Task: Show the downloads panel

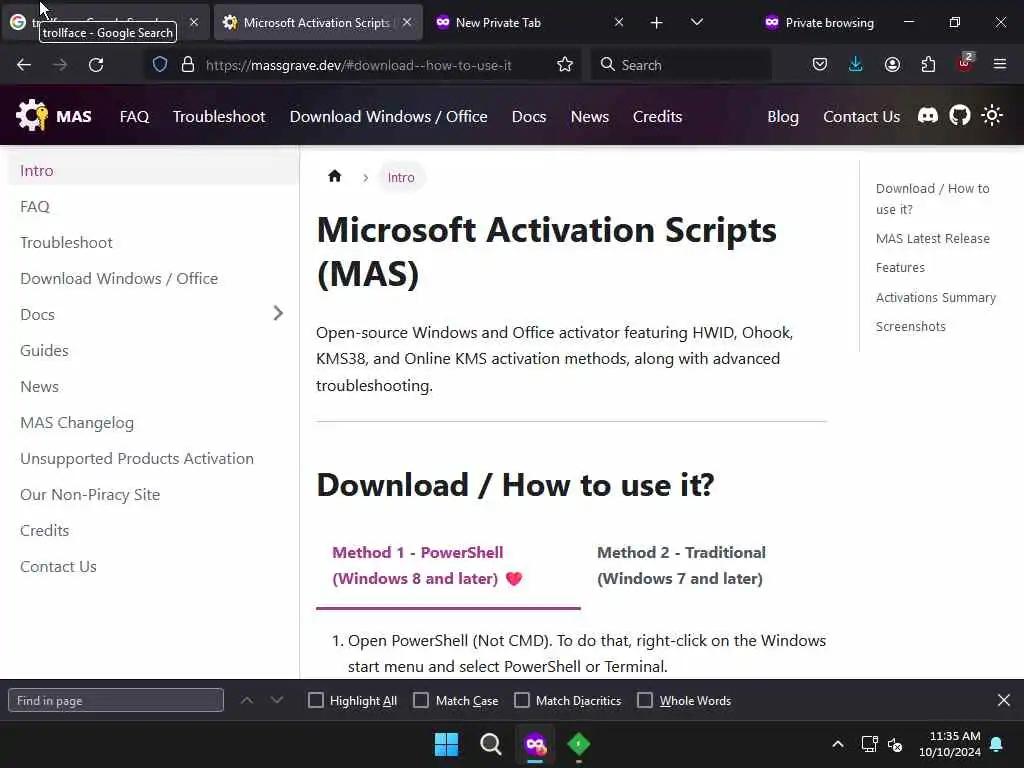Action: [856, 65]
